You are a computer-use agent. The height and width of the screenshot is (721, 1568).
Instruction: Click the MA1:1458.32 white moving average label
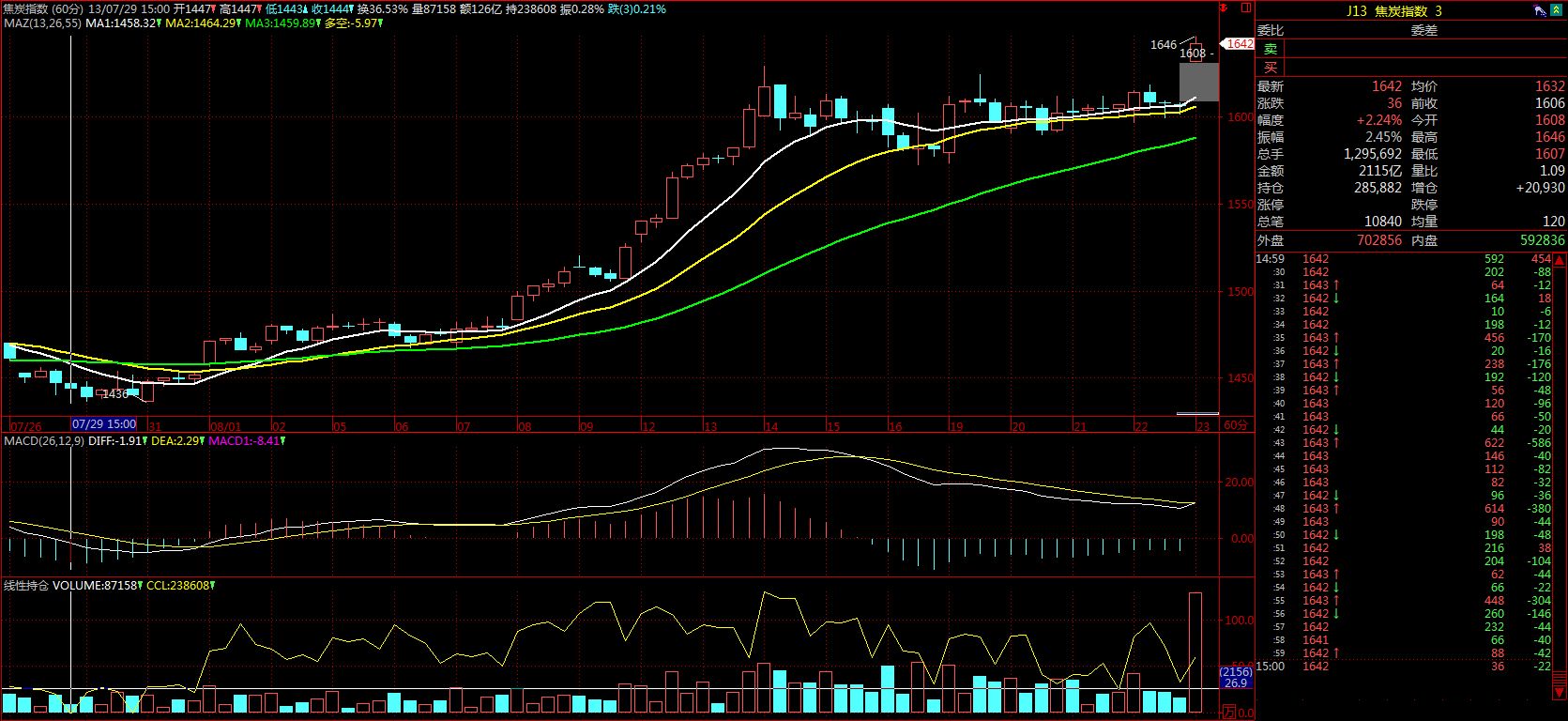pyautogui.click(x=122, y=23)
